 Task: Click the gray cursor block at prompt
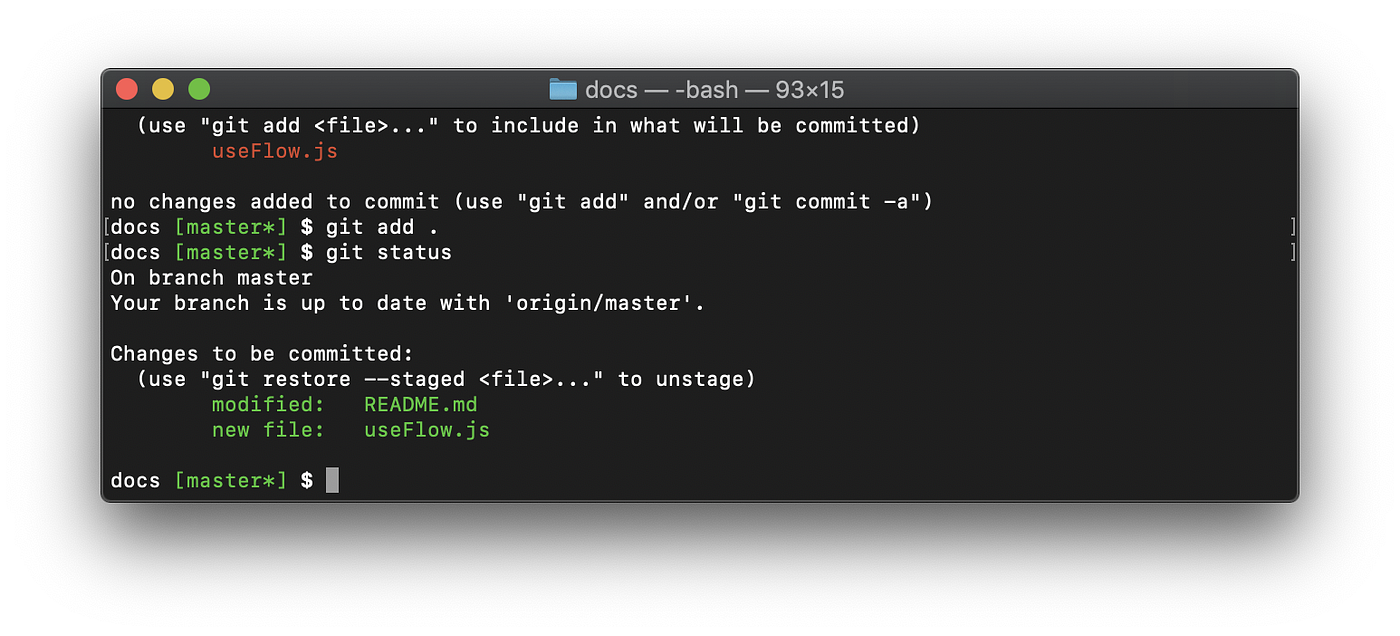(332, 480)
